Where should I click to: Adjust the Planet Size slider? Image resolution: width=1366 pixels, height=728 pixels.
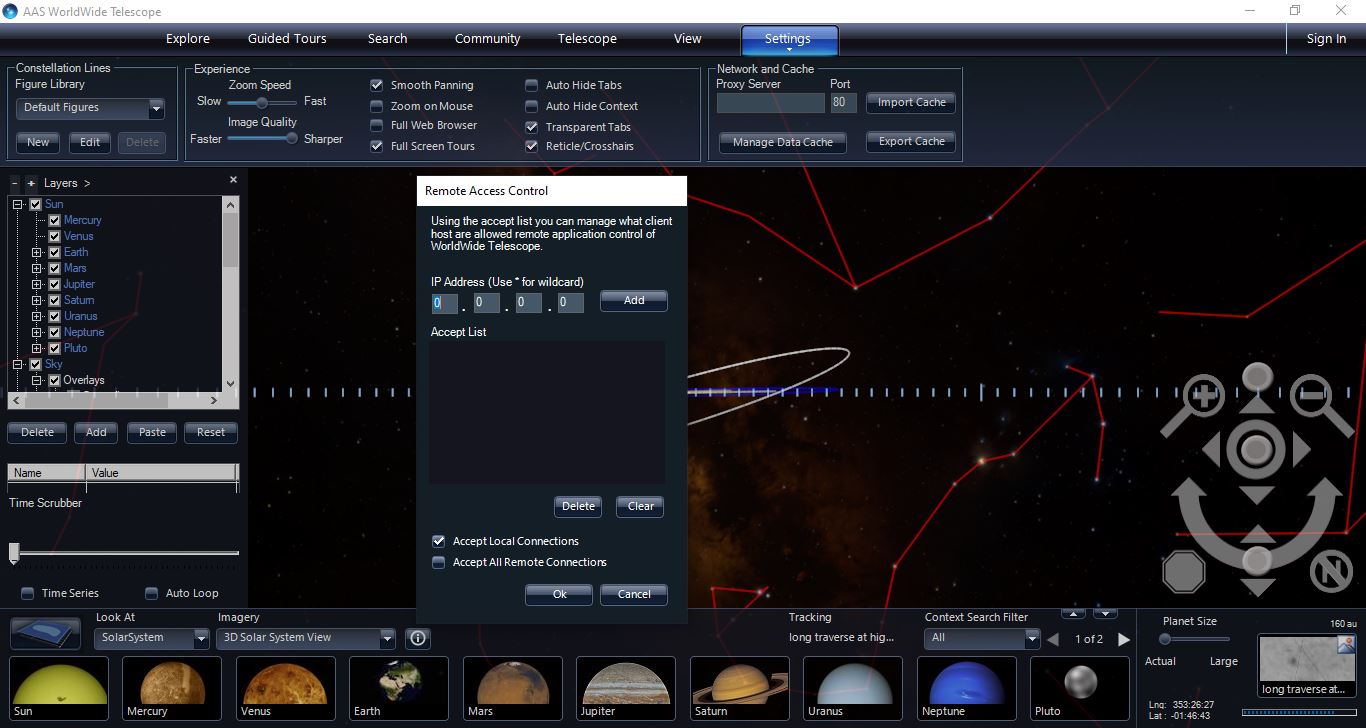(1195, 639)
